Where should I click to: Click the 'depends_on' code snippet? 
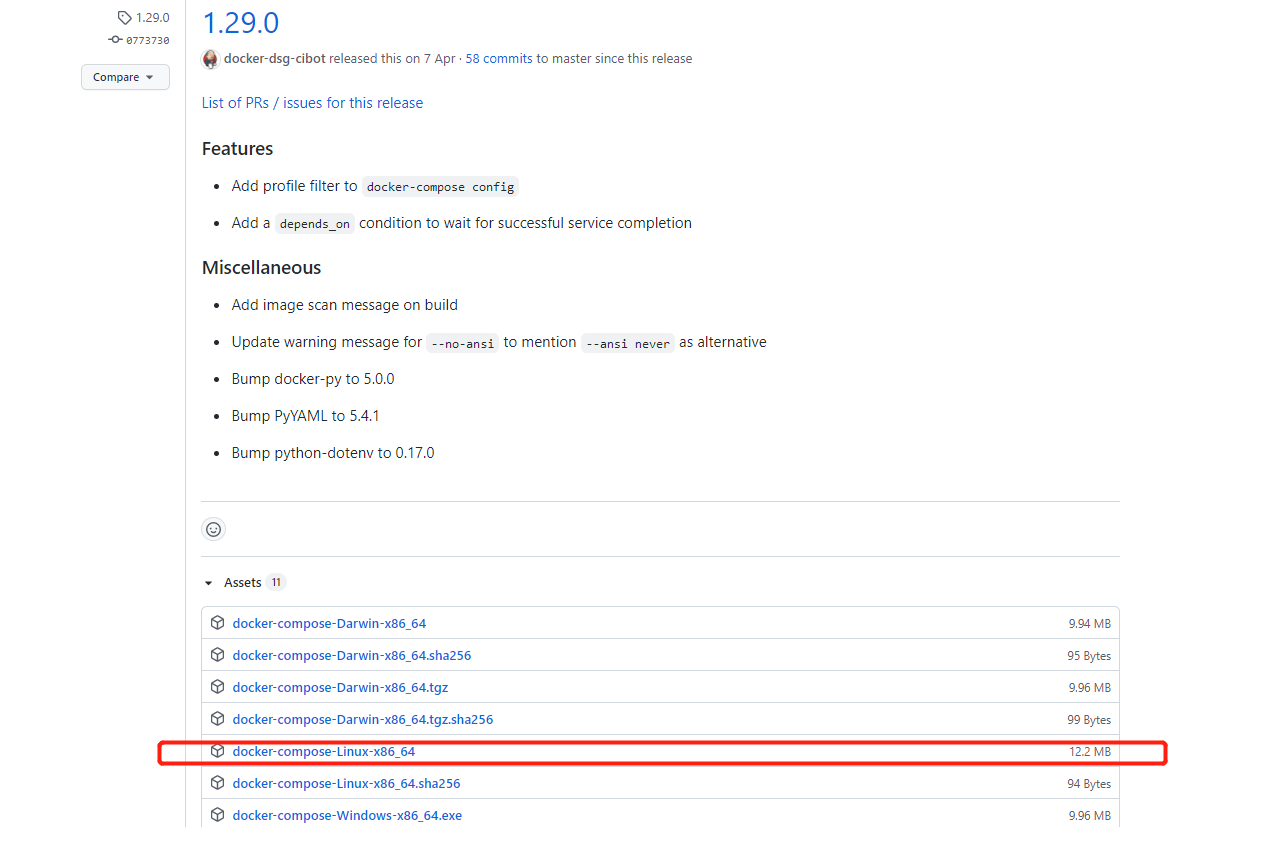315,224
